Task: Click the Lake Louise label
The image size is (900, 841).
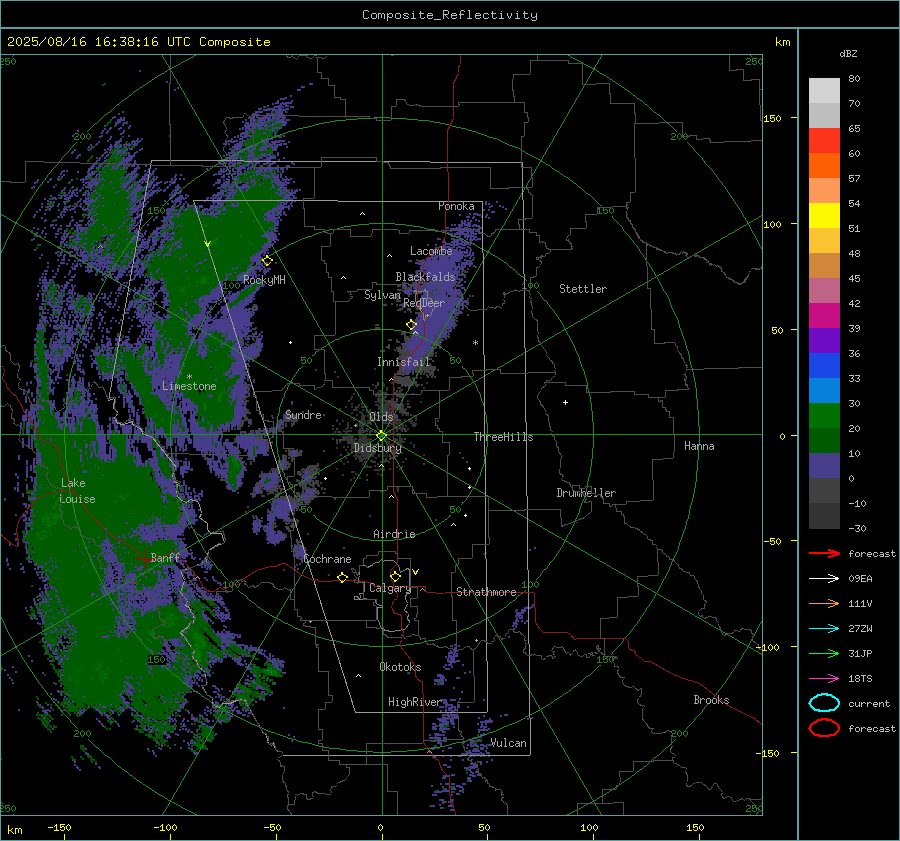Action: [77, 491]
